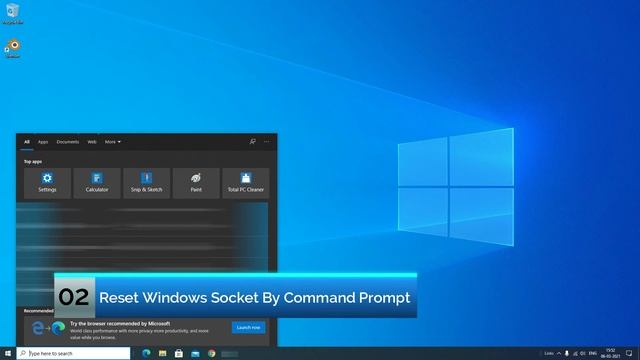Open the Recycle Bin desktop icon

tap(13, 13)
